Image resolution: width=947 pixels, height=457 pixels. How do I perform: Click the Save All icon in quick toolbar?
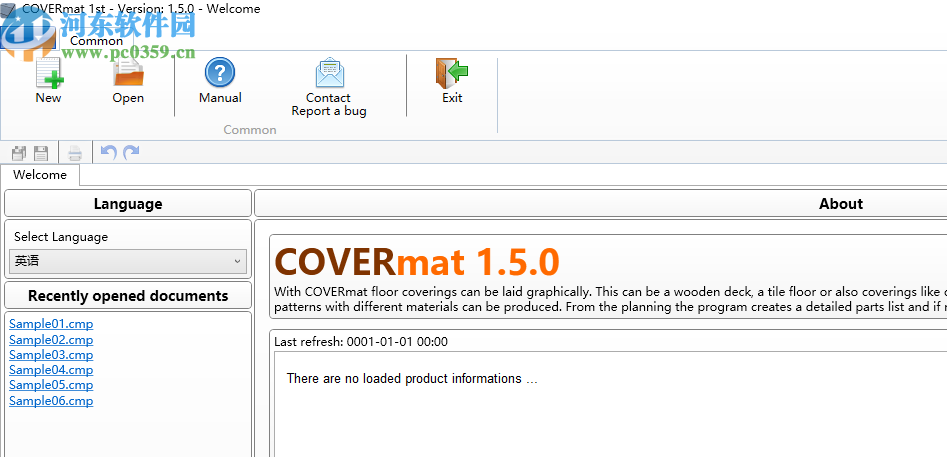click(19, 153)
